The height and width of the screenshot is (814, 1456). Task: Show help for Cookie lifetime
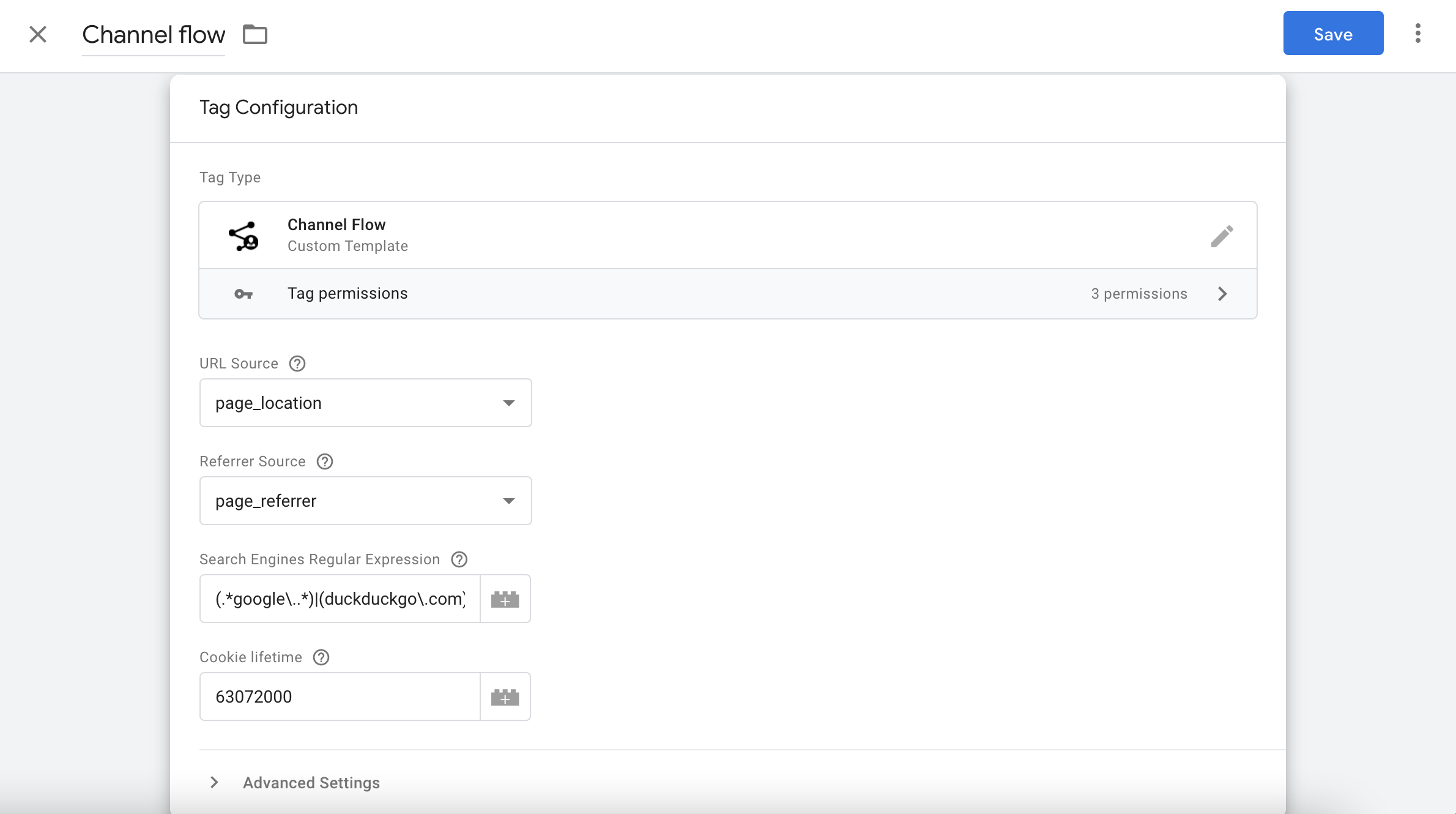[x=321, y=657]
